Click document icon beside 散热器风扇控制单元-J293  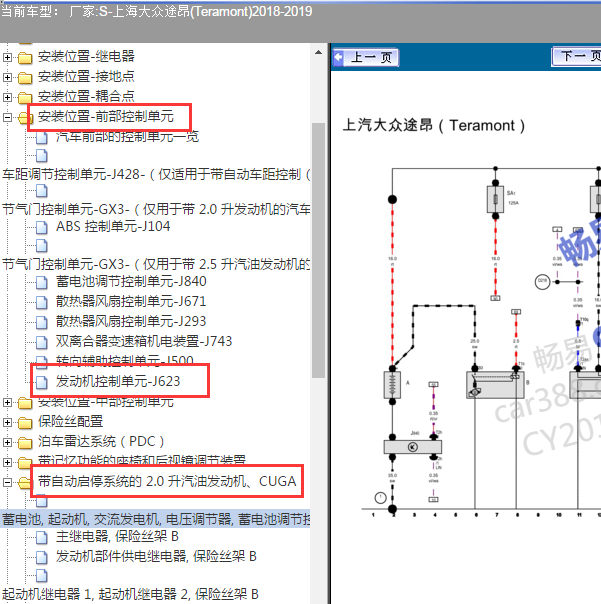point(42,322)
